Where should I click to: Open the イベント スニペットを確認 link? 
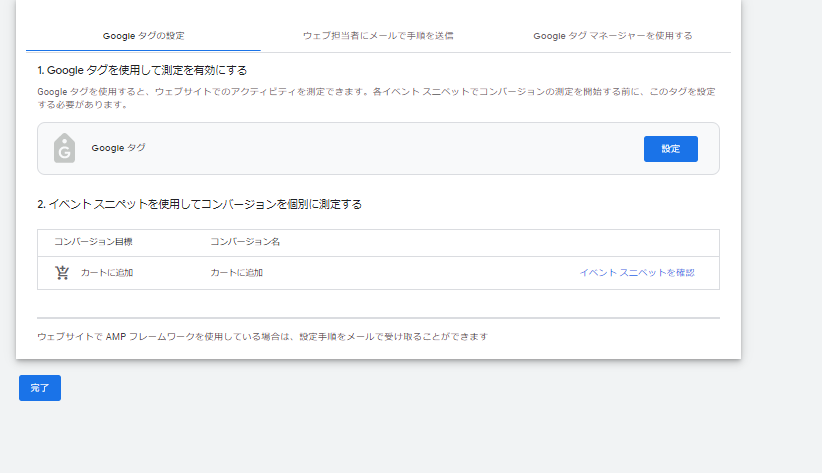click(637, 273)
